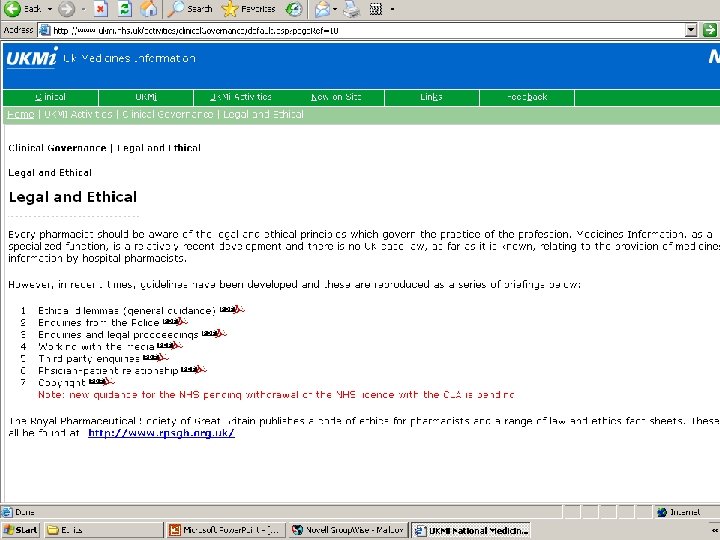Open the New on Site navigation tab
The width and height of the screenshot is (720, 540).
click(x=336, y=97)
